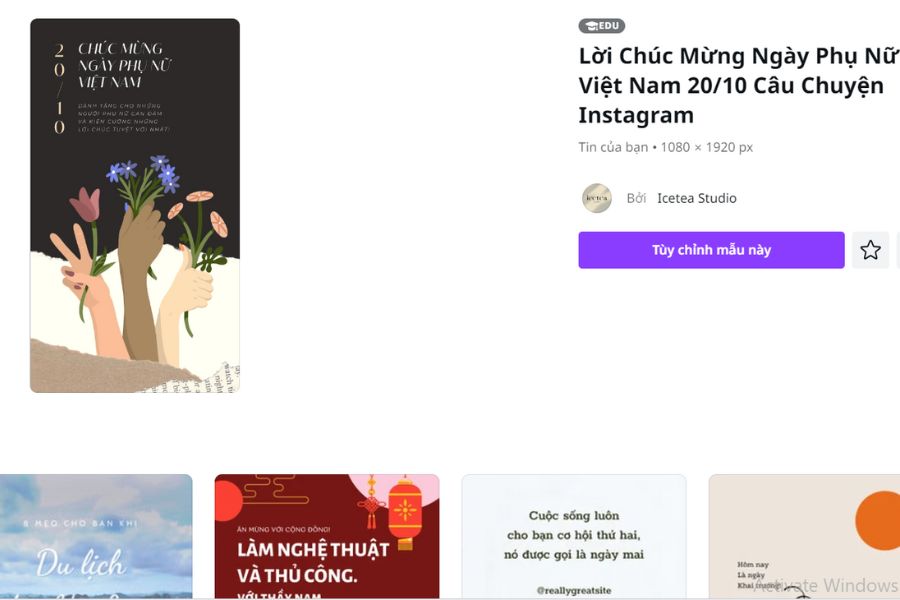This screenshot has width=900, height=600.
Task: Open the Du lịch sky template thumbnail
Action: click(x=96, y=536)
